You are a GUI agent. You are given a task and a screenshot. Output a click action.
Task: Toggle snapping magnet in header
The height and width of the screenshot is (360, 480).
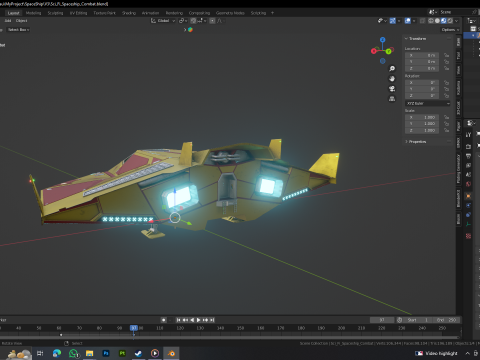193,21
